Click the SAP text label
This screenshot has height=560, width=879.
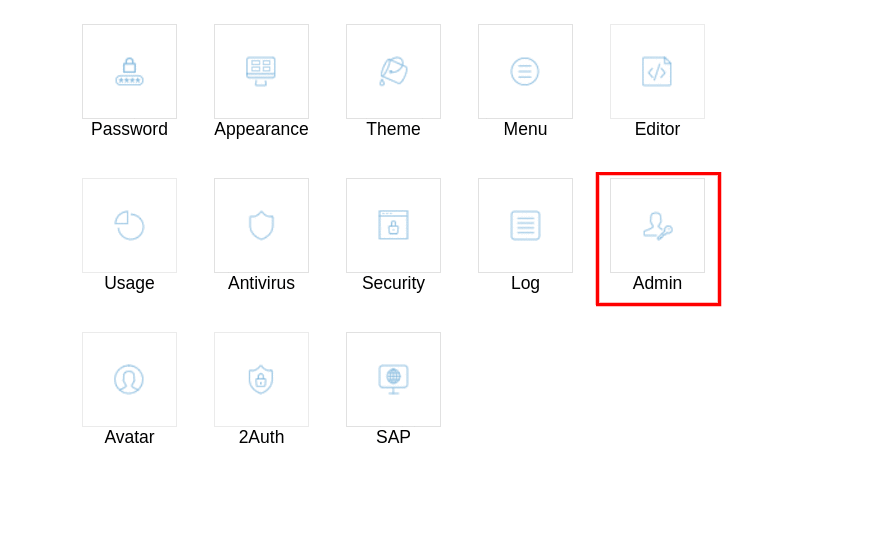coord(394,437)
